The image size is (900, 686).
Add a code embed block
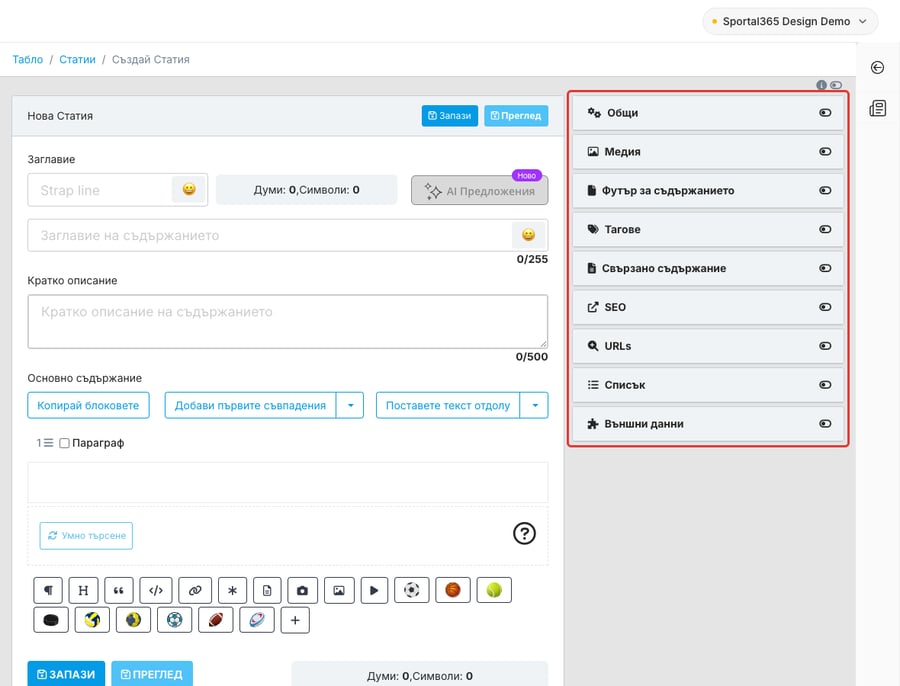point(156,590)
